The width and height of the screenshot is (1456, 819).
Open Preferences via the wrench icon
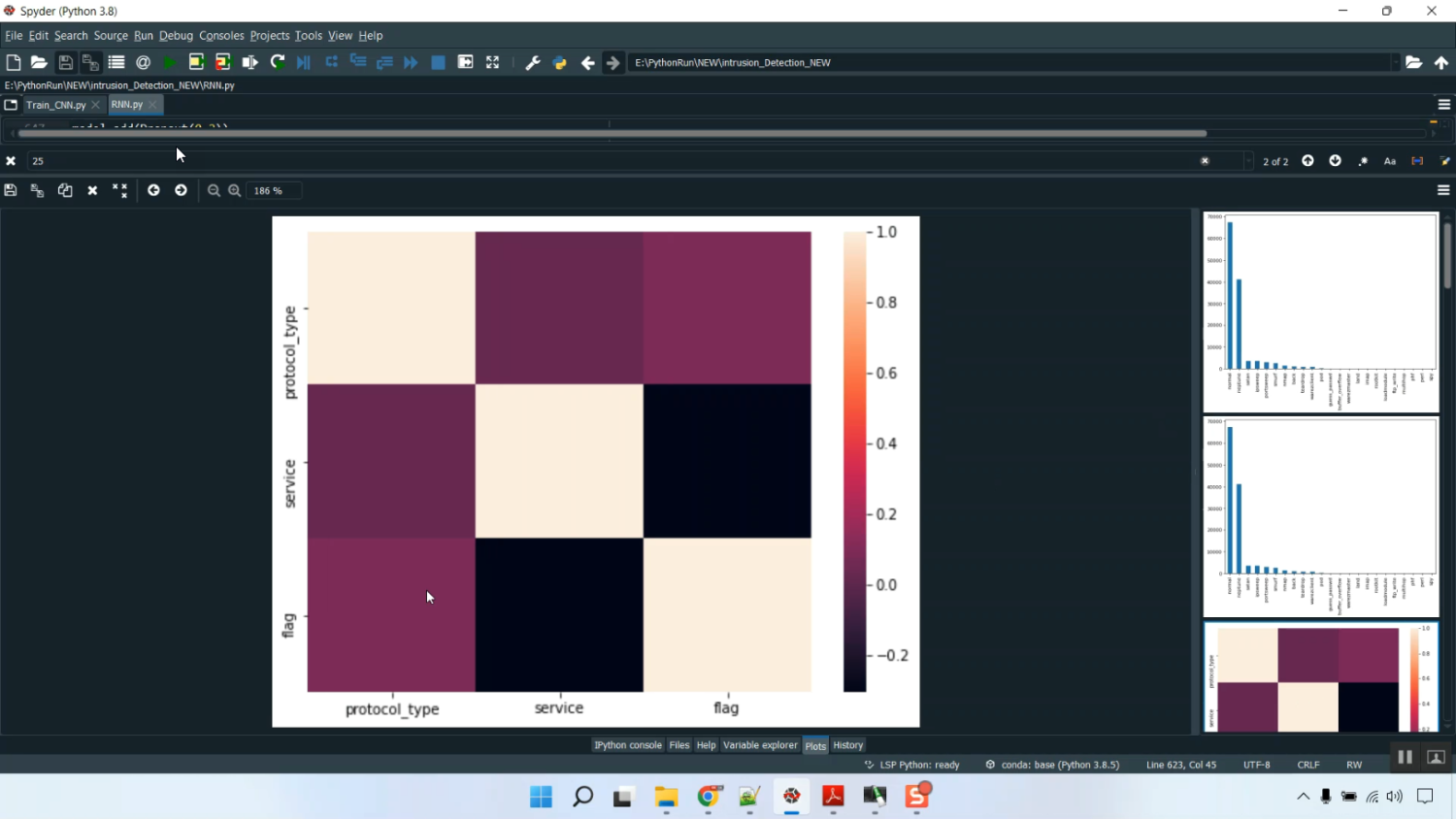pos(532,63)
